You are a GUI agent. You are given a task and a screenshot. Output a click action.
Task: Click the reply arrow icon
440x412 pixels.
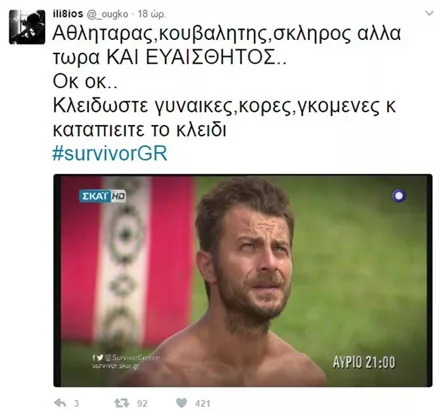click(60, 403)
